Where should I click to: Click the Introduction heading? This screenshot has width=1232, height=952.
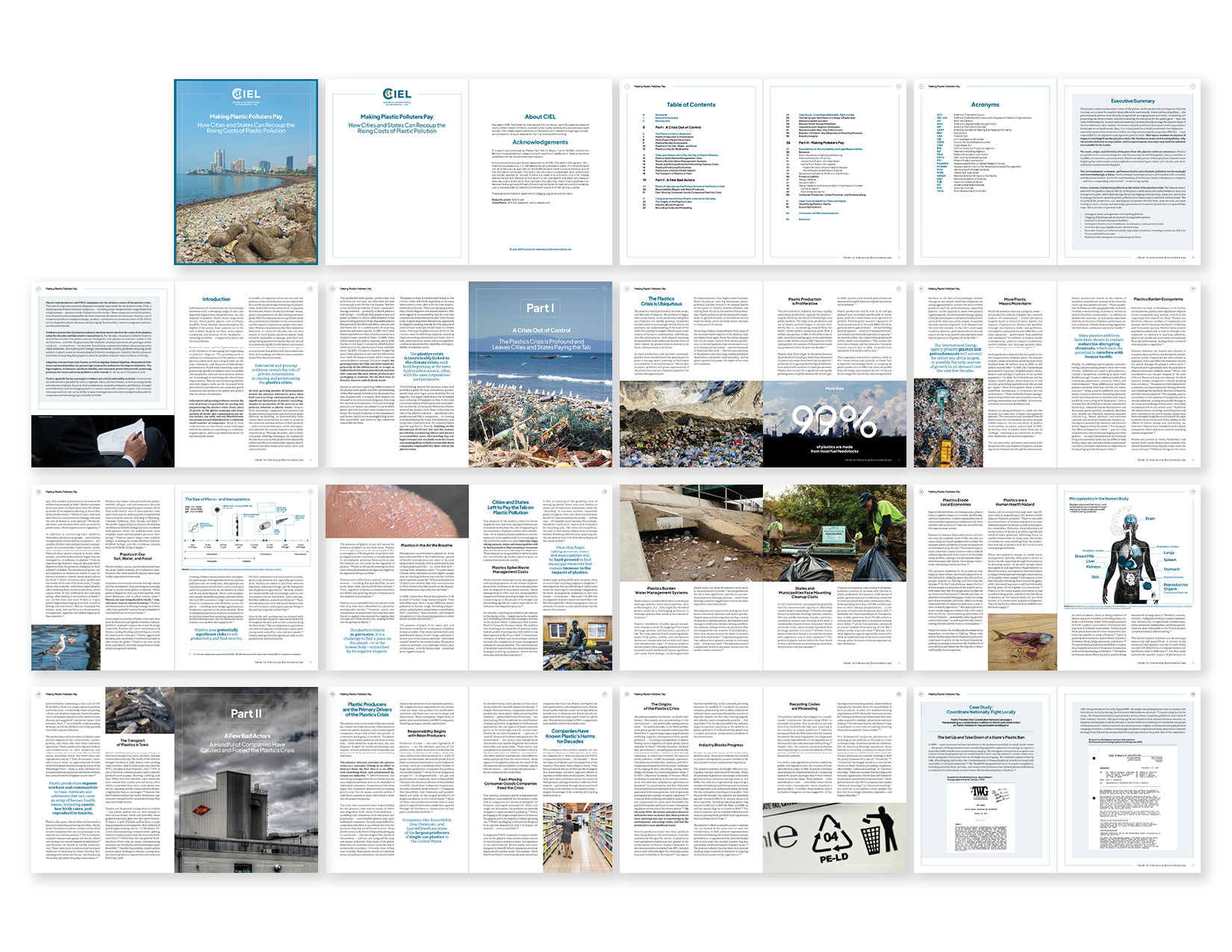click(216, 299)
